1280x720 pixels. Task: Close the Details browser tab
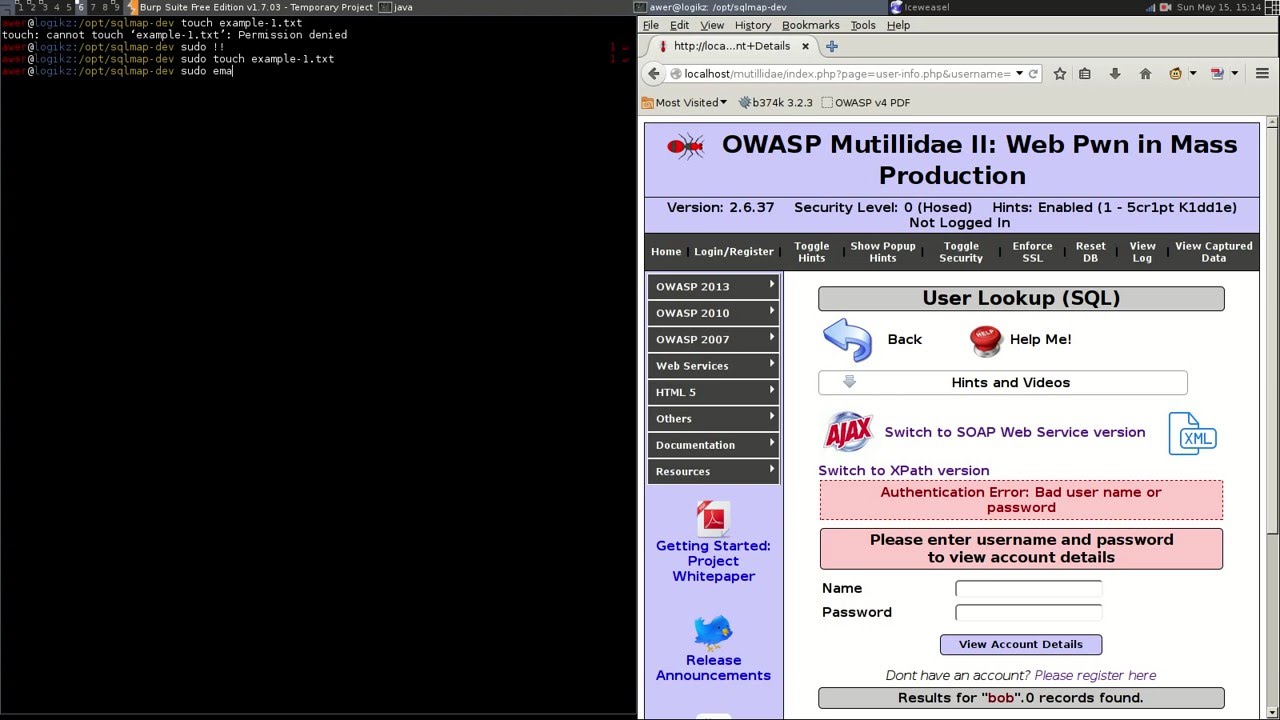click(x=805, y=46)
